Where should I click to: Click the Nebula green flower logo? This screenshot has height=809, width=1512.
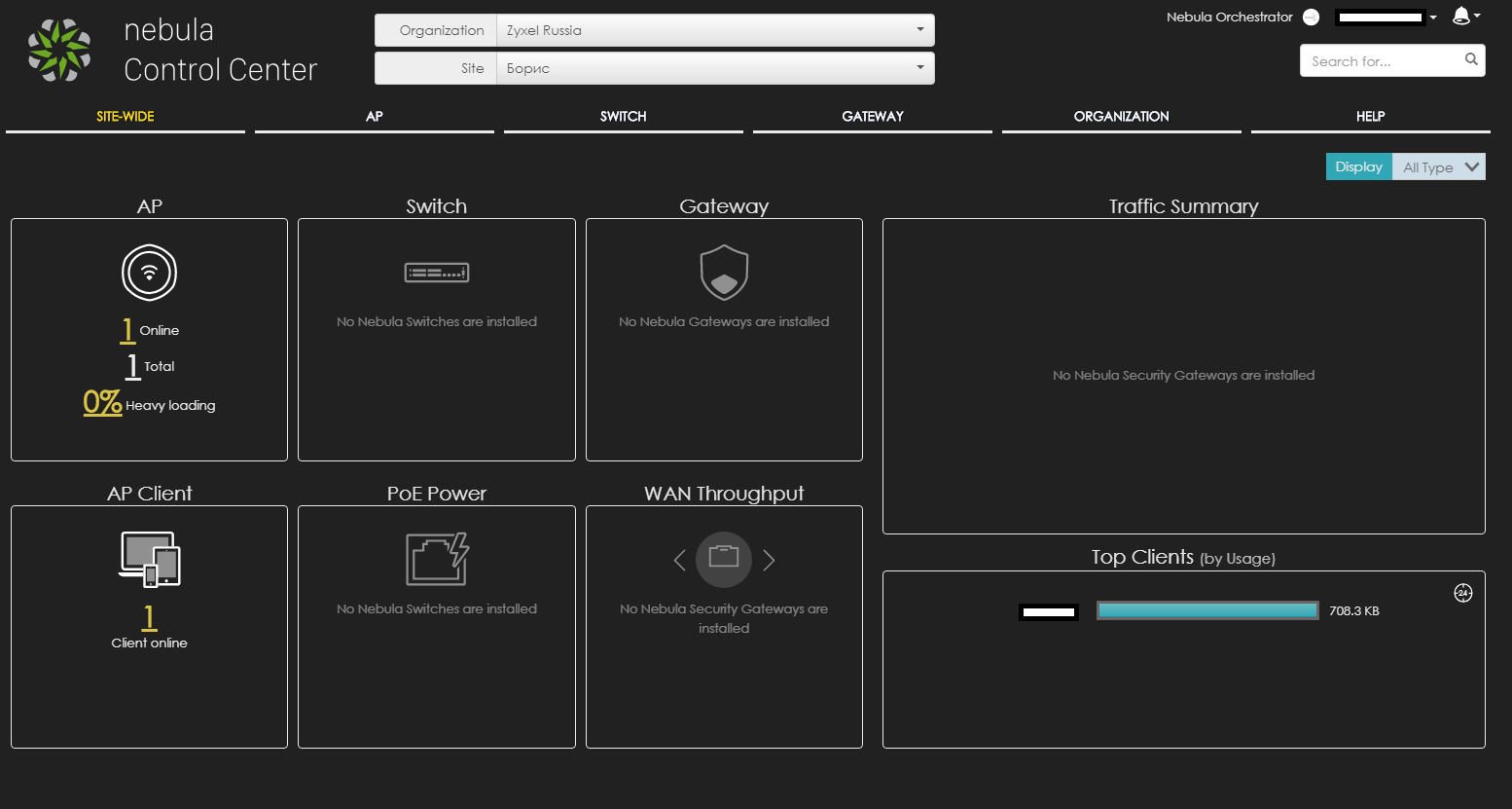click(59, 50)
